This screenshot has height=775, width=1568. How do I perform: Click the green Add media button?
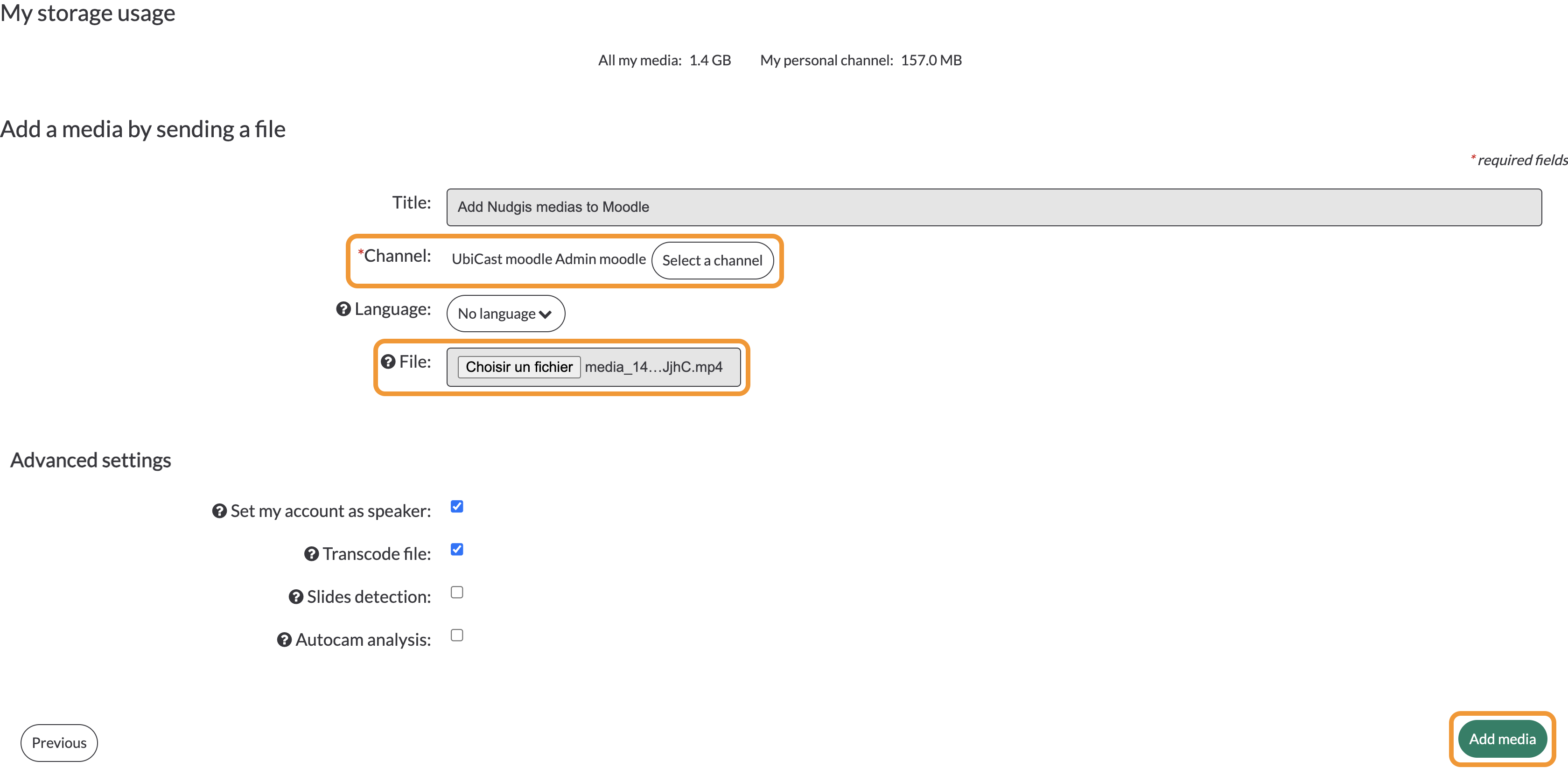tap(1502, 739)
